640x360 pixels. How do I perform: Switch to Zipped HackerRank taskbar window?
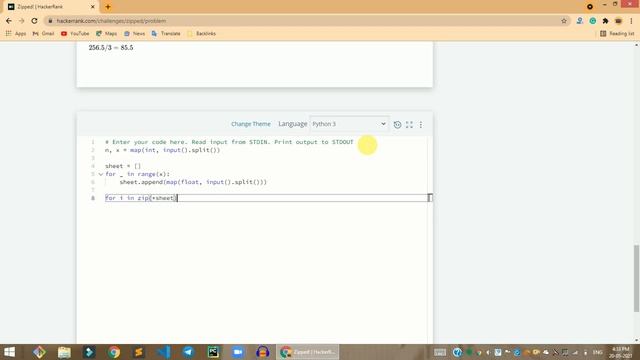click(x=308, y=352)
